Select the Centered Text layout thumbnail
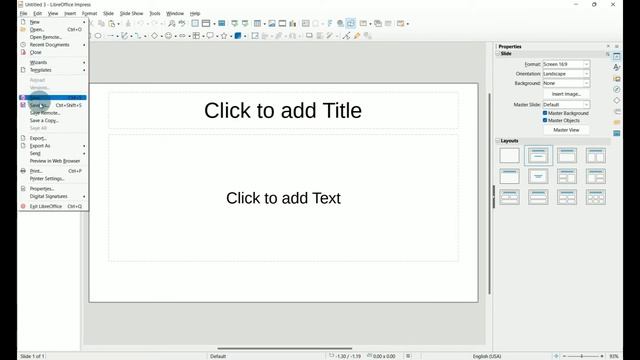The height and width of the screenshot is (360, 640). pyautogui.click(x=538, y=176)
